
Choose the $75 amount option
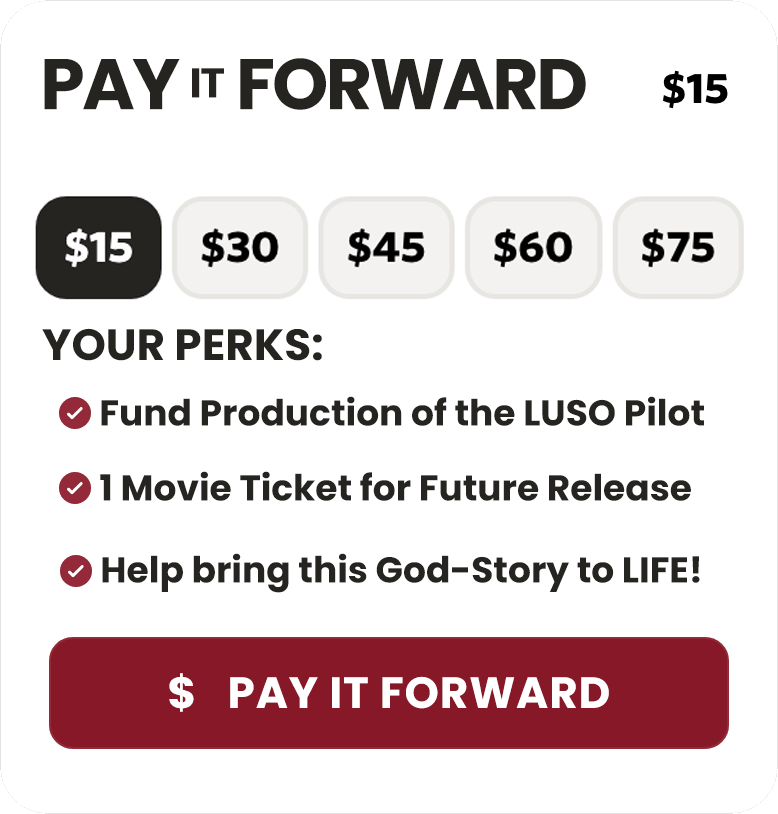pos(678,248)
